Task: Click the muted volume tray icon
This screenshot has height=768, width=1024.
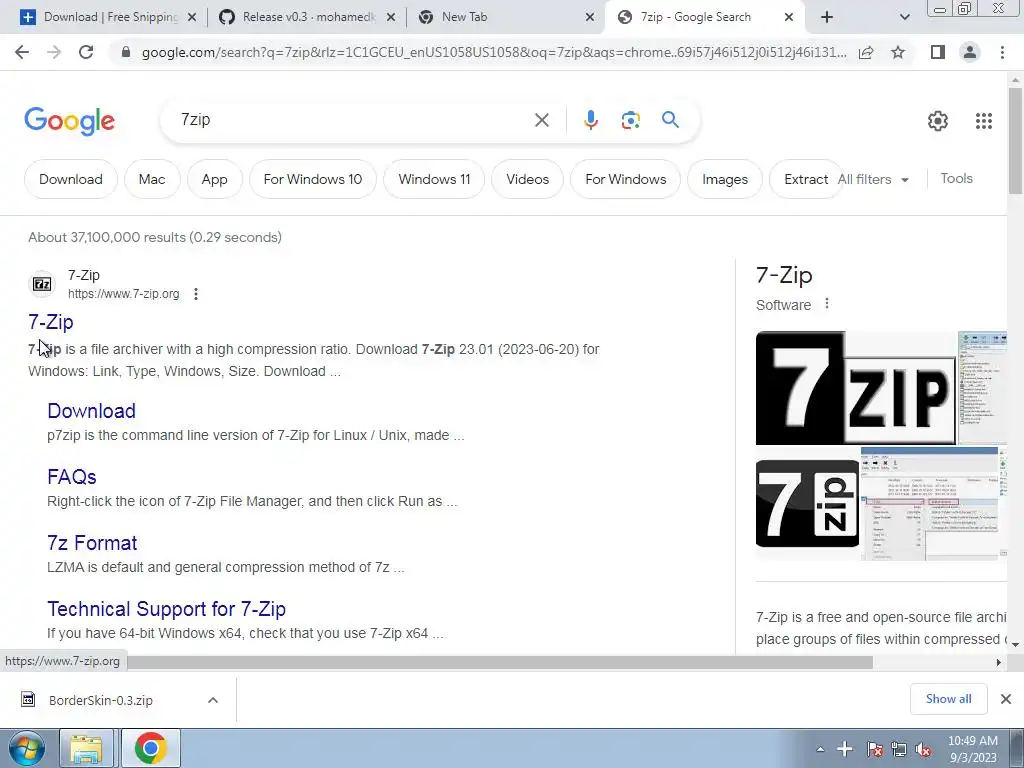Action: [923, 750]
